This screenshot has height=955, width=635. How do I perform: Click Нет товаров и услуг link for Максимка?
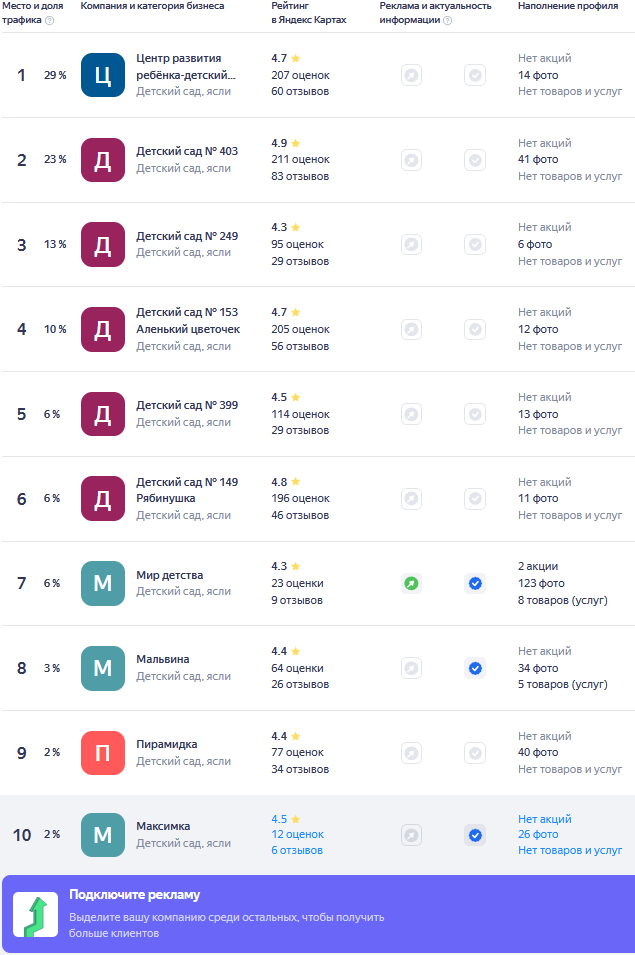[570, 851]
